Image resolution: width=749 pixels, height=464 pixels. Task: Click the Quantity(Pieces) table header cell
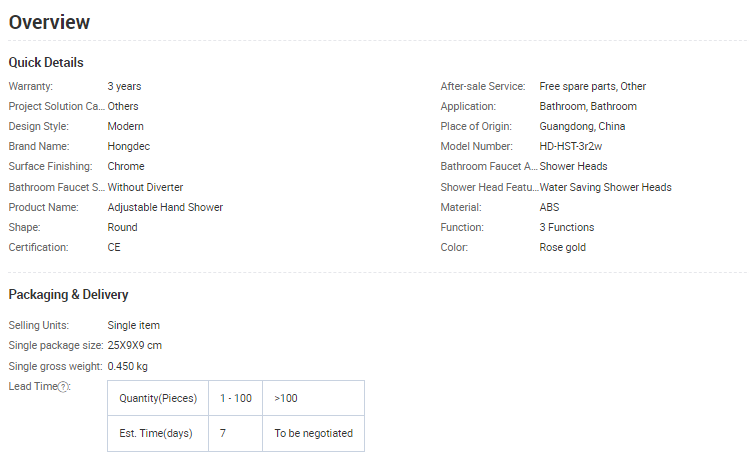(158, 398)
